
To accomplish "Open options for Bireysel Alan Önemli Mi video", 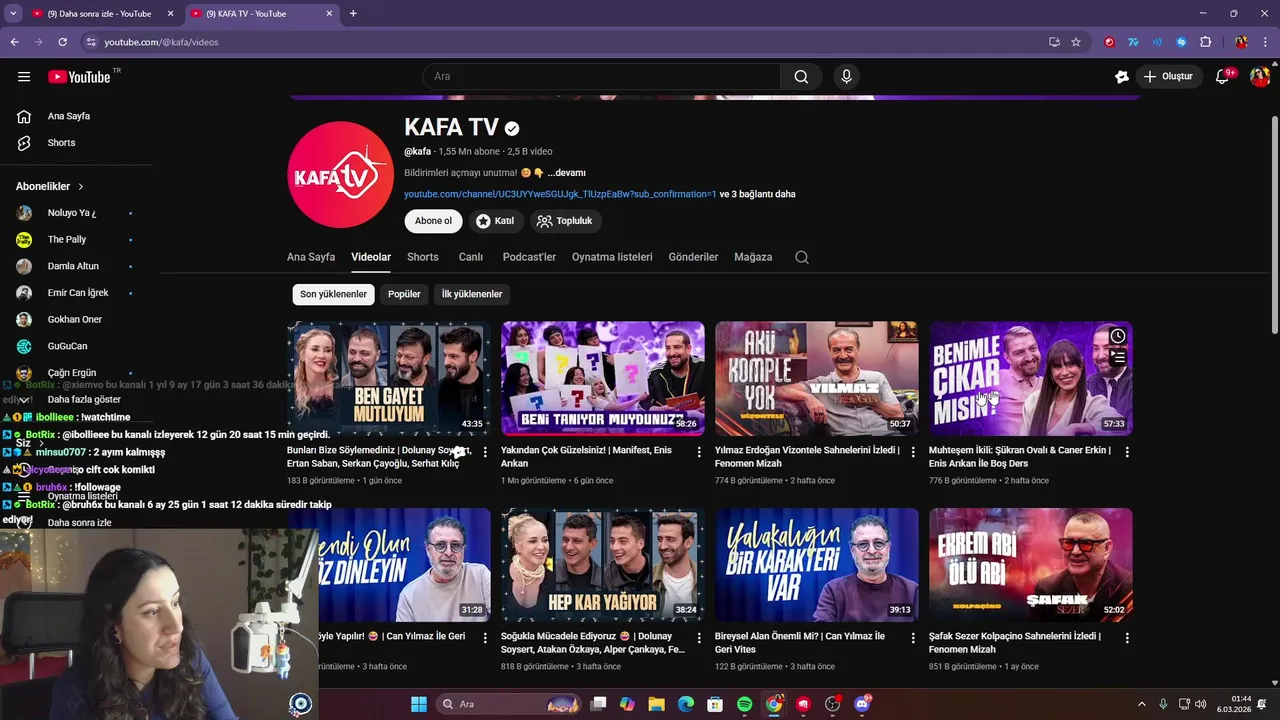I will (913, 638).
